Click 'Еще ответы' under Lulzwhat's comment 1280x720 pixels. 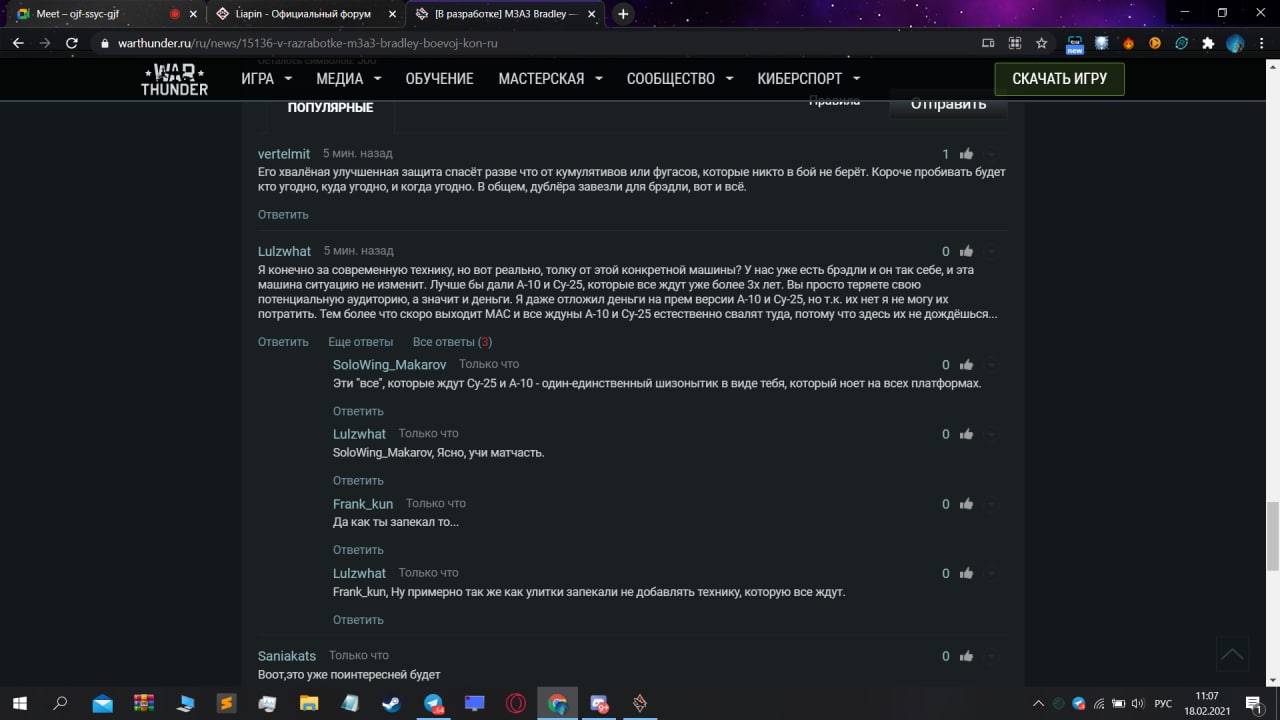360,342
